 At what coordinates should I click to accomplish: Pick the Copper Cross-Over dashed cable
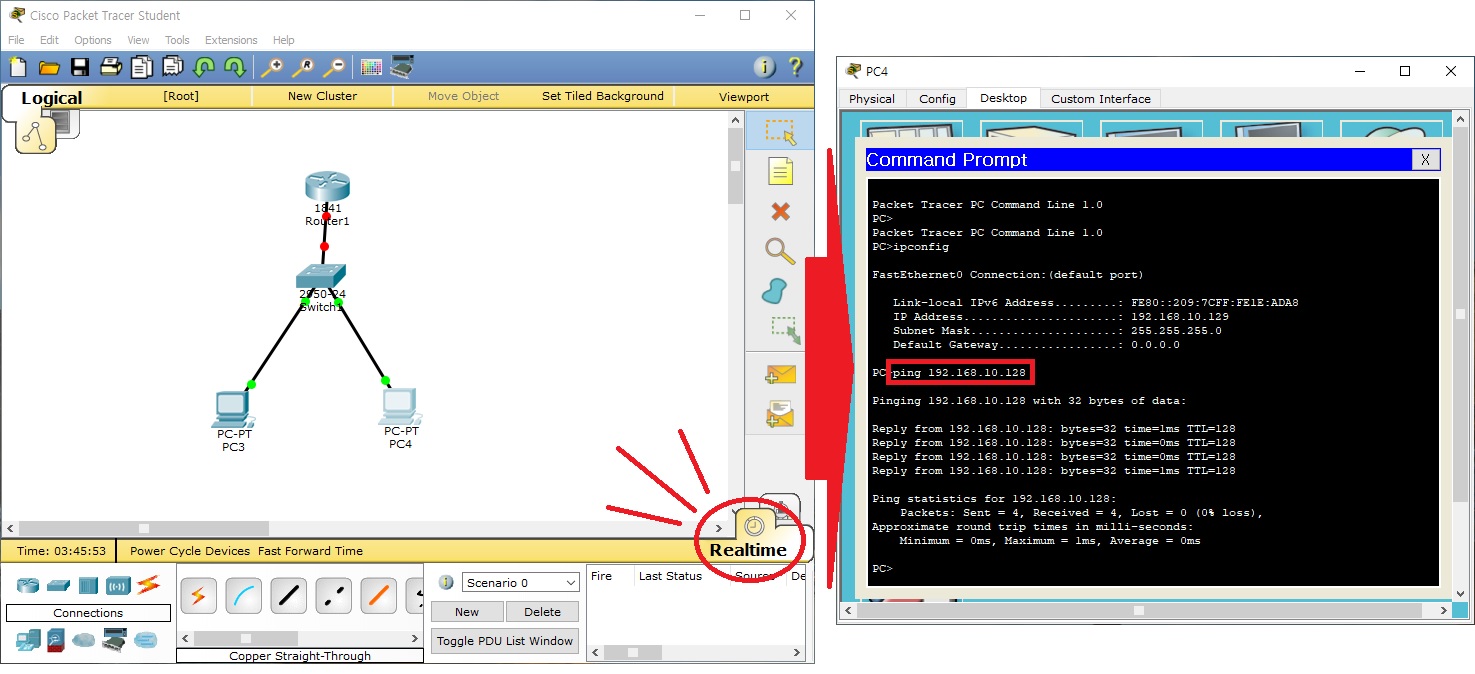coord(333,596)
